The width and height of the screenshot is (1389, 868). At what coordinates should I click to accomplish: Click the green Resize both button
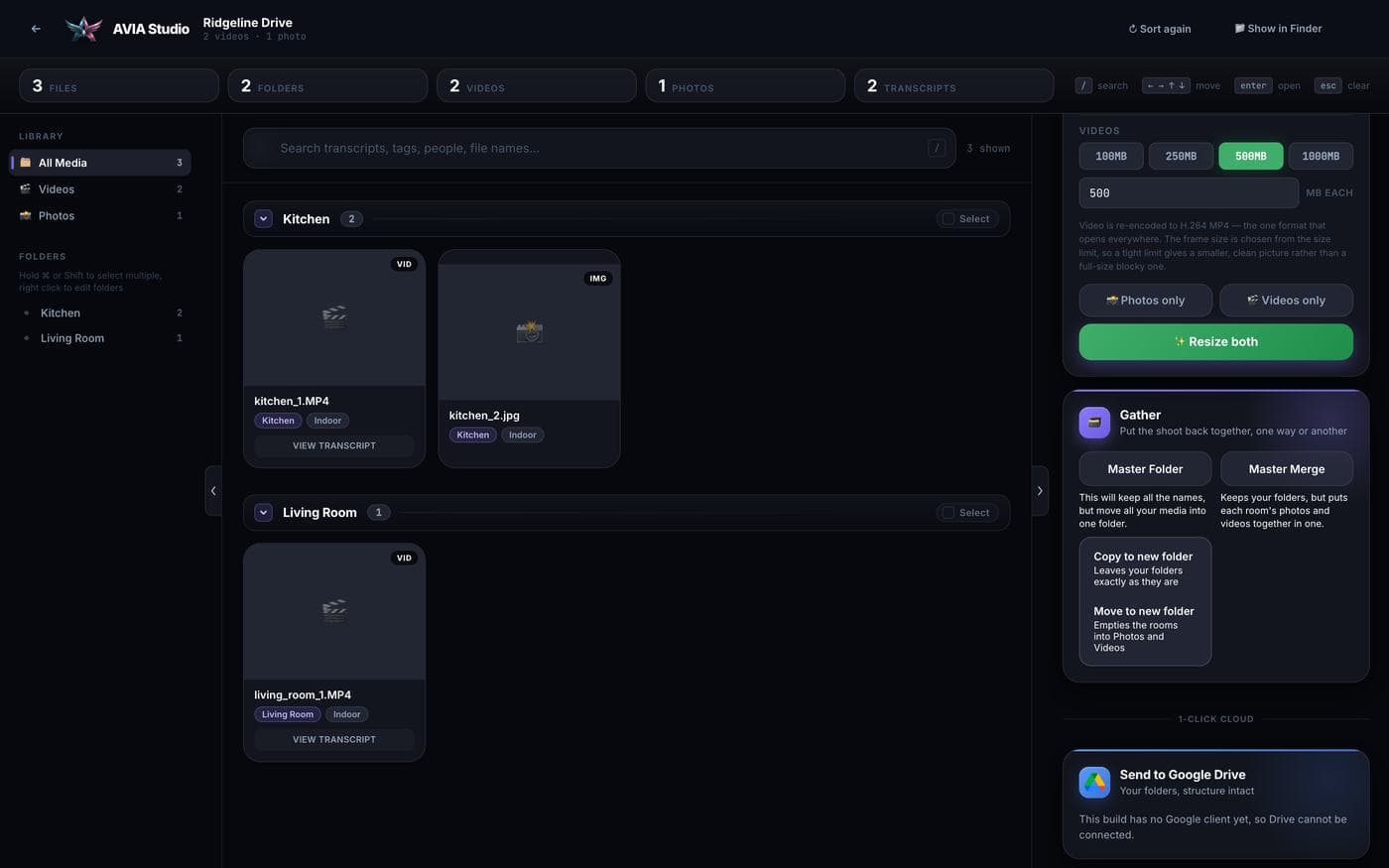(x=1215, y=341)
